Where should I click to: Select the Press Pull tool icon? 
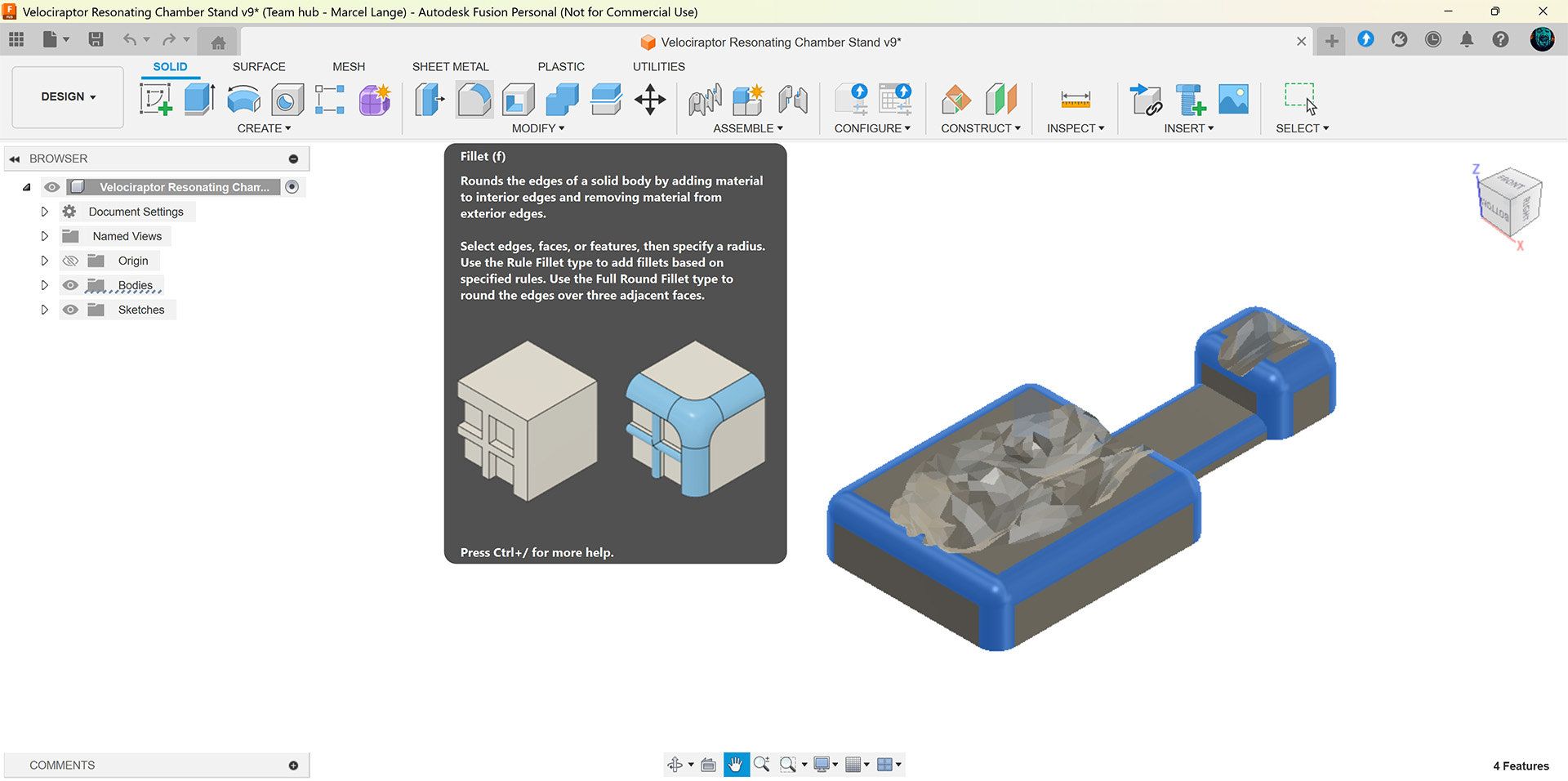point(430,100)
